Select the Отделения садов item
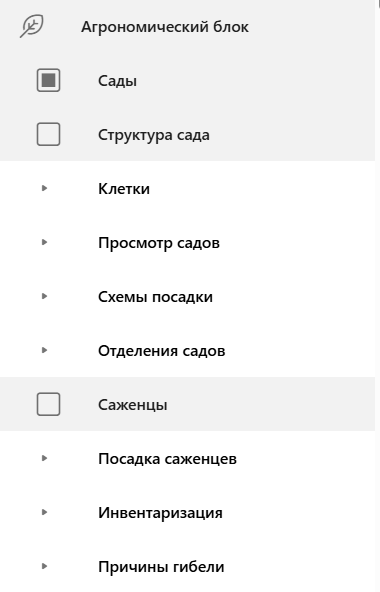Viewport: 380px width, 592px height. click(162, 351)
